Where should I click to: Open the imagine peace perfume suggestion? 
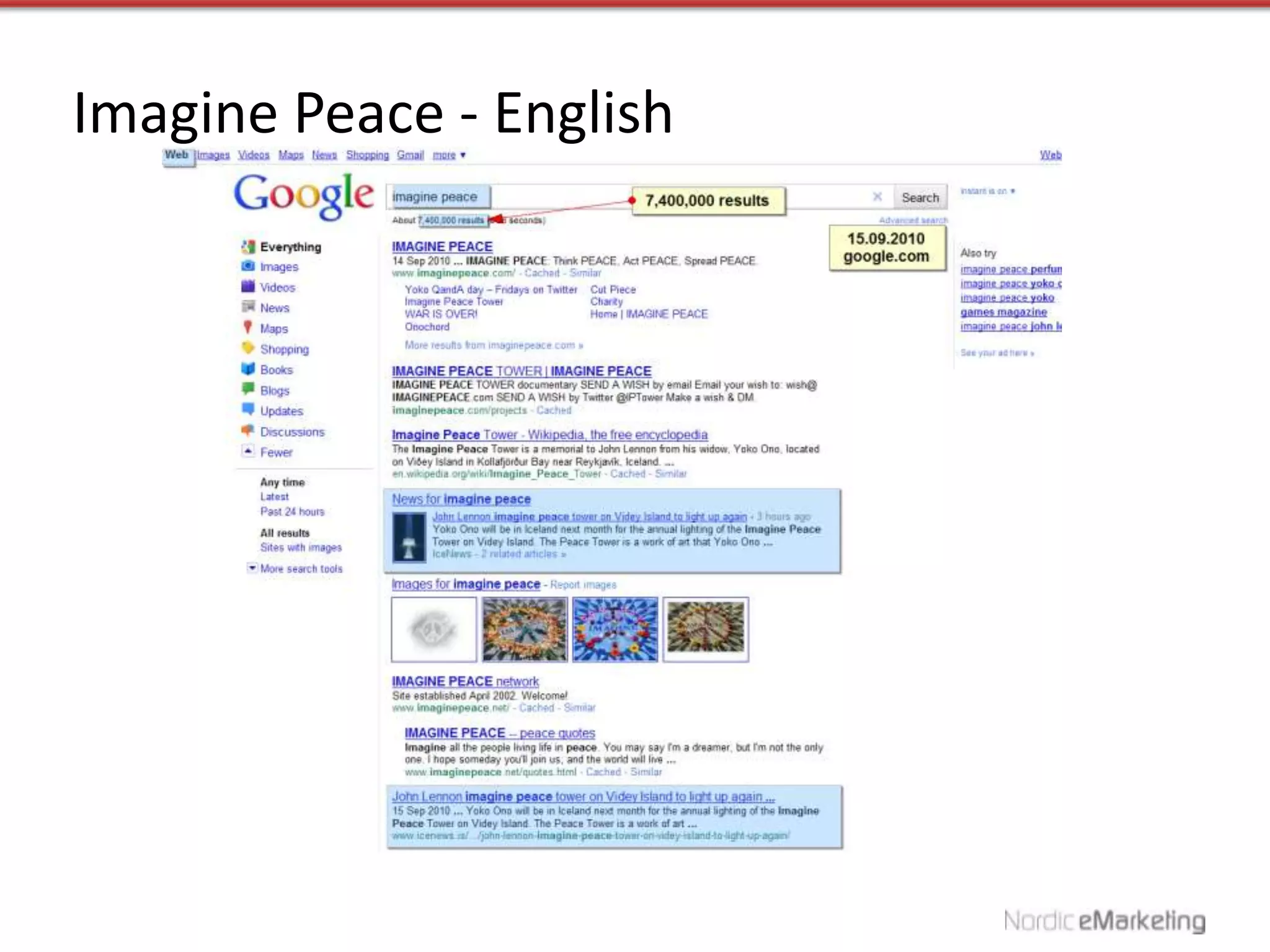(x=1011, y=270)
